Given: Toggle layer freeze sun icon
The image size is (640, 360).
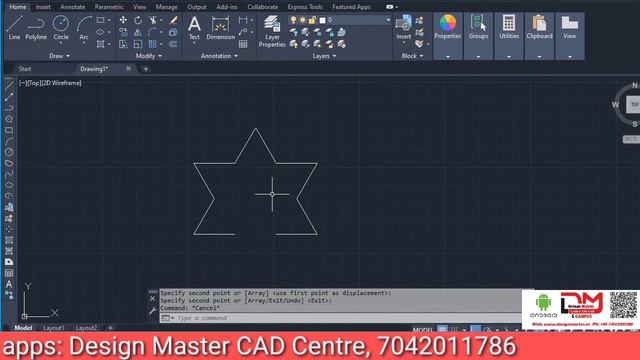Looking at the screenshot, I should point(302,20).
